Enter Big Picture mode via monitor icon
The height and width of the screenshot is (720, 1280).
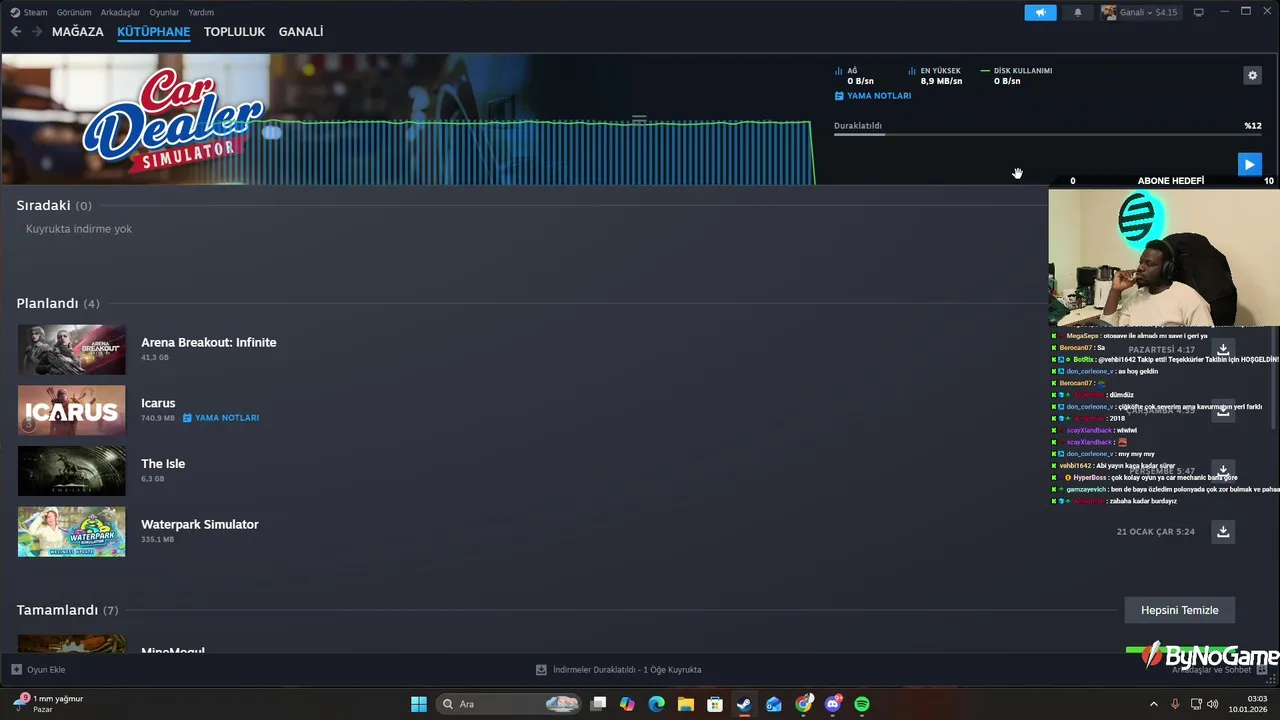1198,12
